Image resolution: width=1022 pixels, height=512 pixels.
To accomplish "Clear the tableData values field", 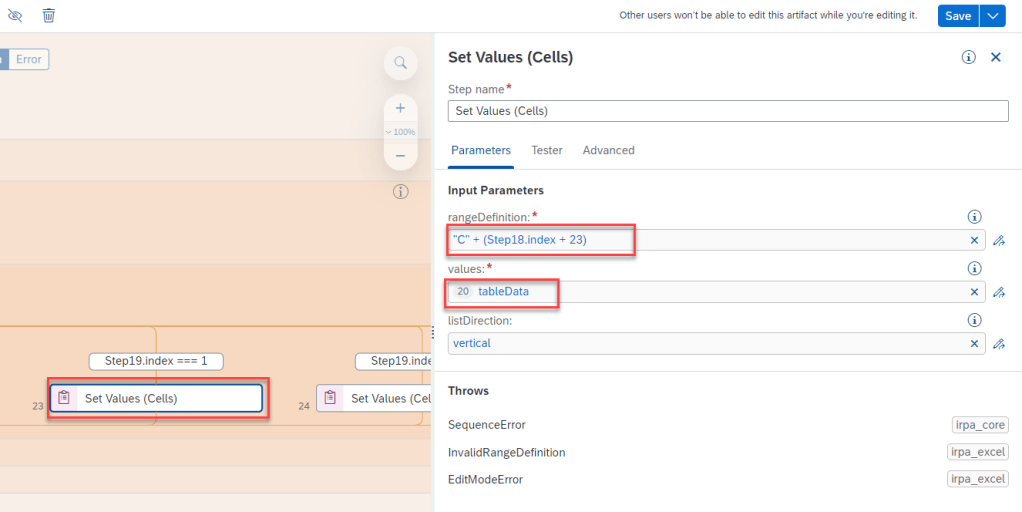I will pyautogui.click(x=974, y=292).
